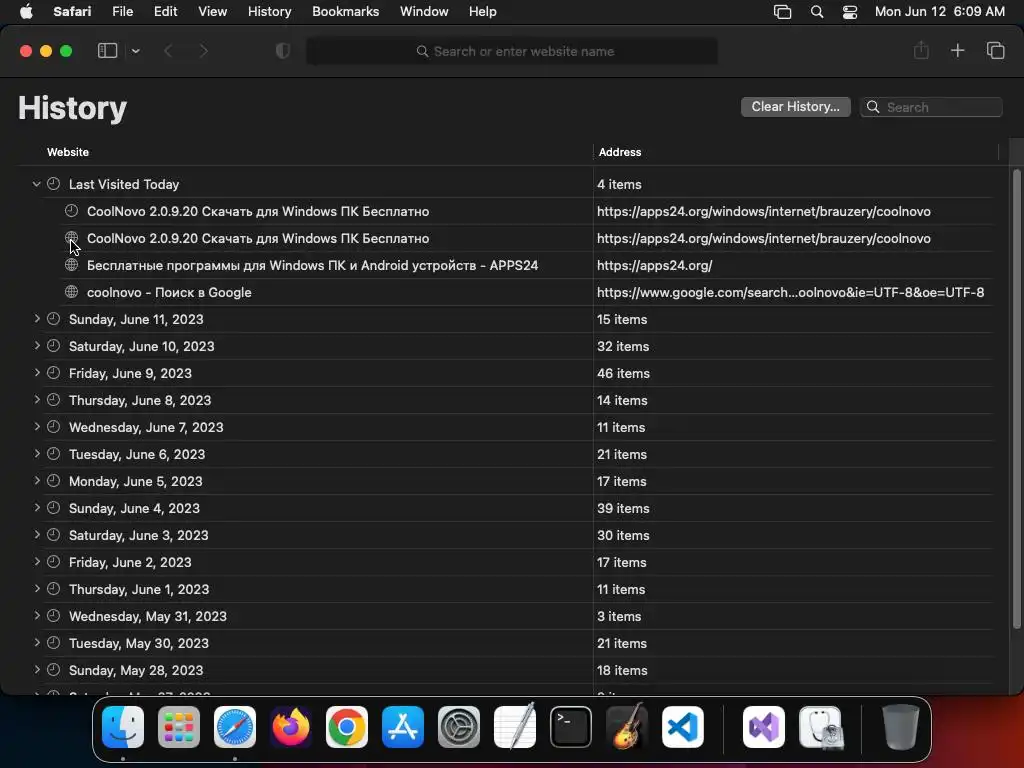
Task: Expand Thursday, June 1, 2023
Action: [37, 588]
